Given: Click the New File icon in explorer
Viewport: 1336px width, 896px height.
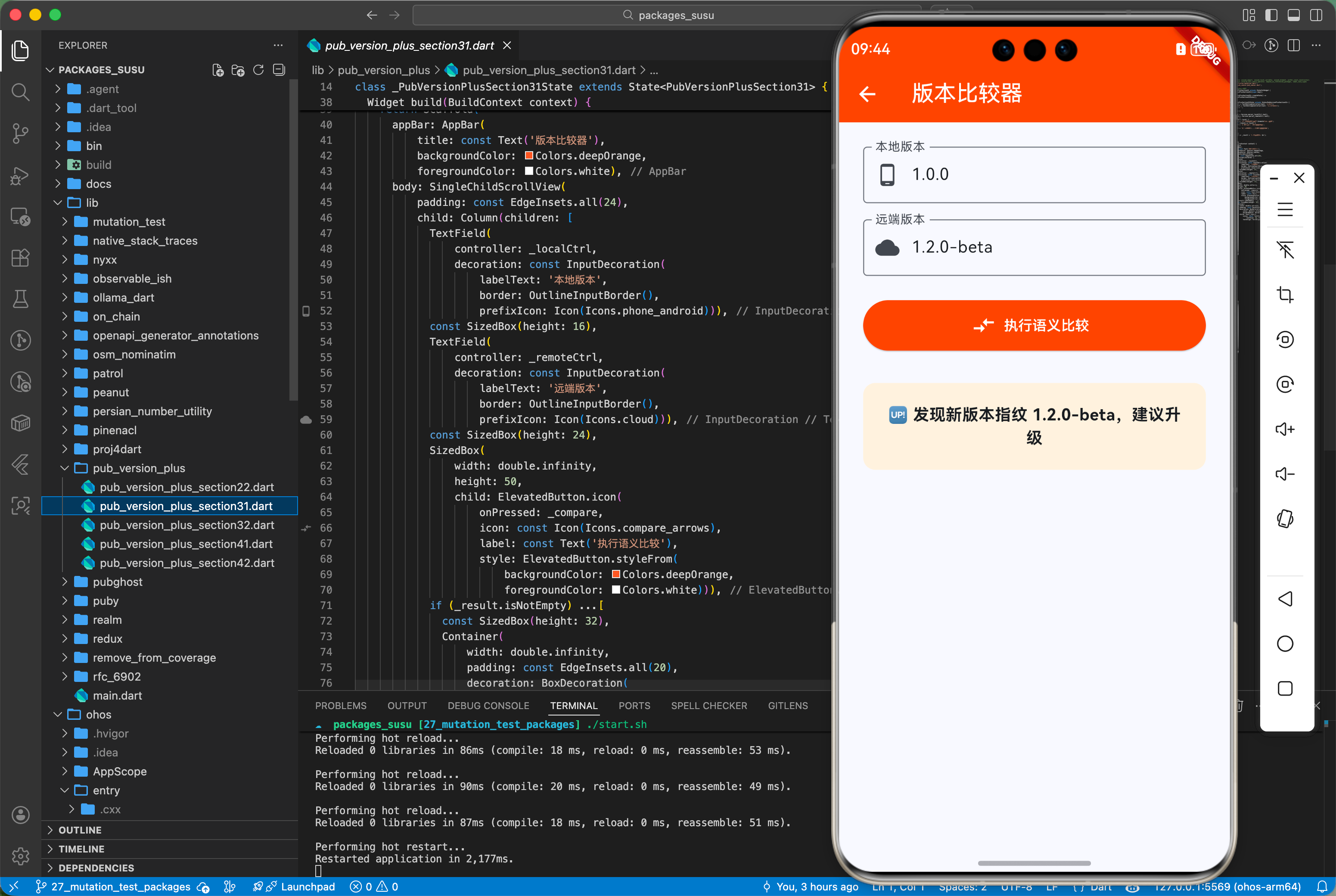Looking at the screenshot, I should (x=217, y=70).
